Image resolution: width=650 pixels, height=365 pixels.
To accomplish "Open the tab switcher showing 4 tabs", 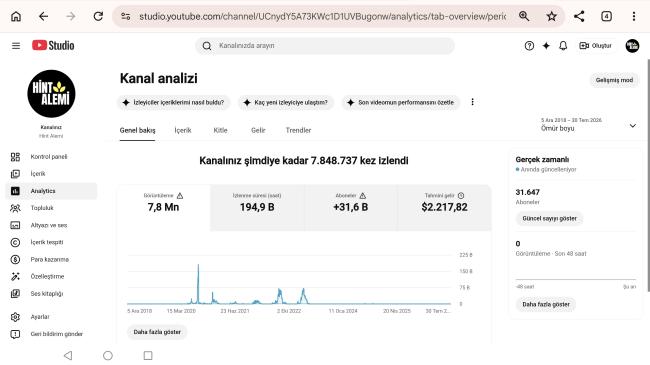I will 606,17.
